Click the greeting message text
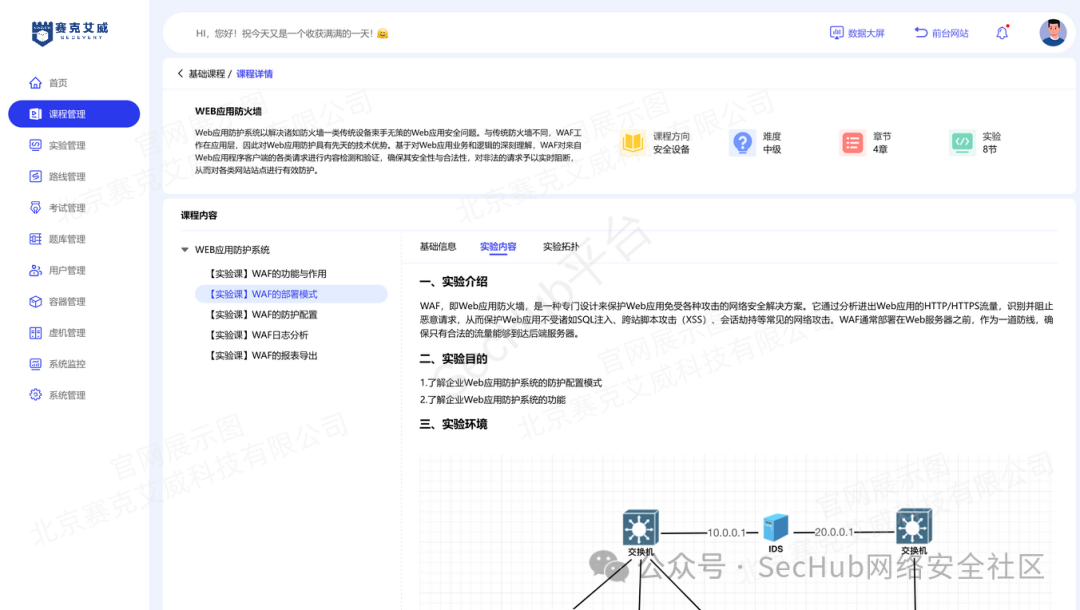The height and width of the screenshot is (610, 1080). [292, 33]
